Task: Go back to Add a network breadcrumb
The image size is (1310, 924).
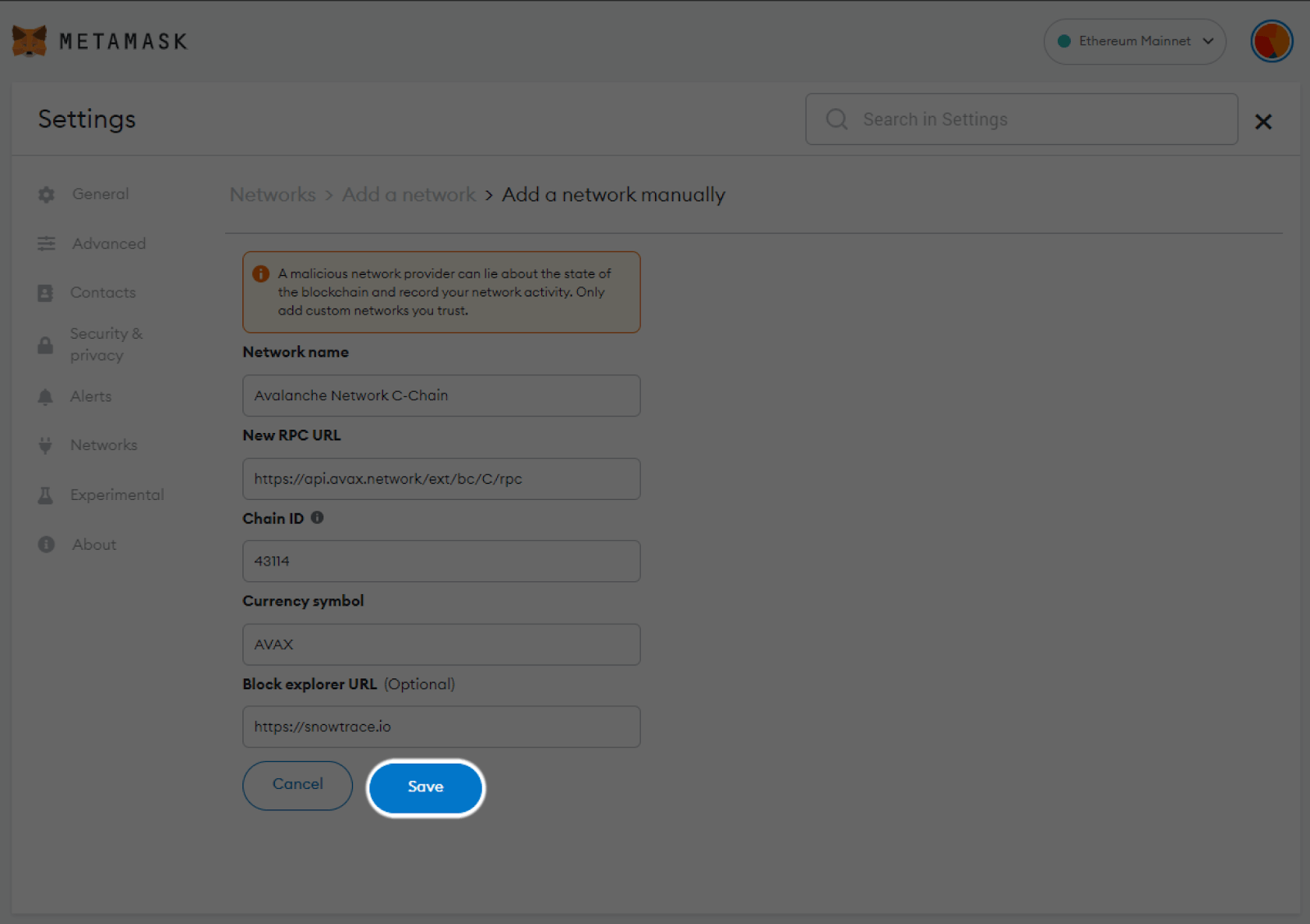Action: click(x=409, y=195)
